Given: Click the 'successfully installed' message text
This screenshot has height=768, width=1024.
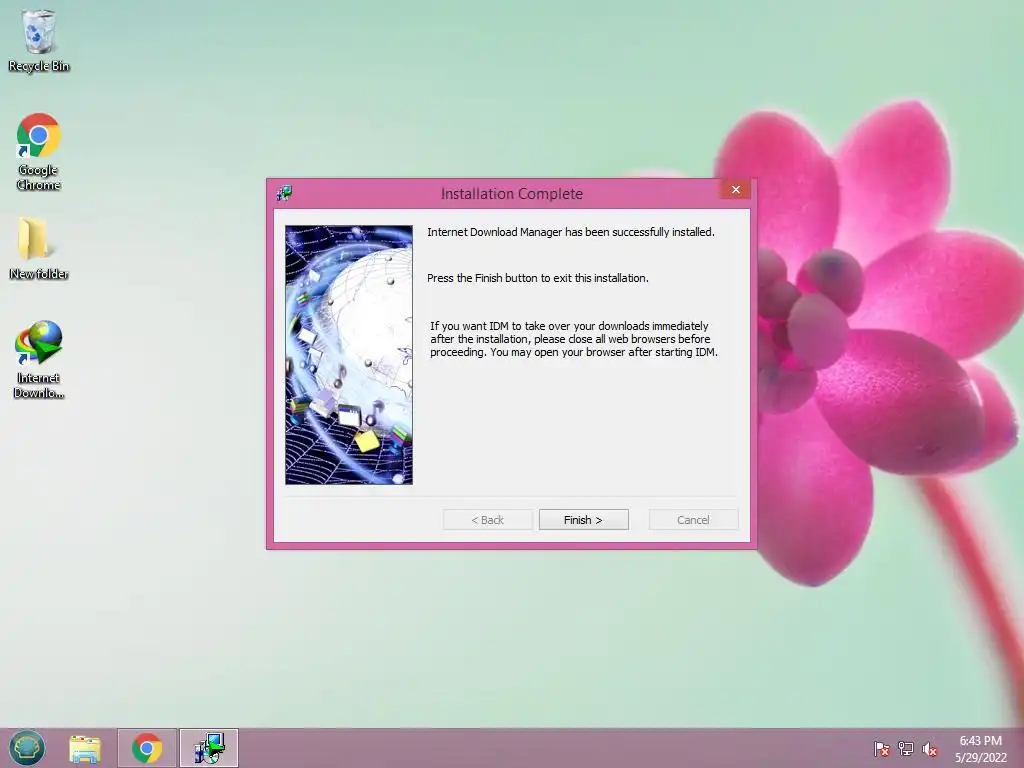Looking at the screenshot, I should (x=571, y=232).
